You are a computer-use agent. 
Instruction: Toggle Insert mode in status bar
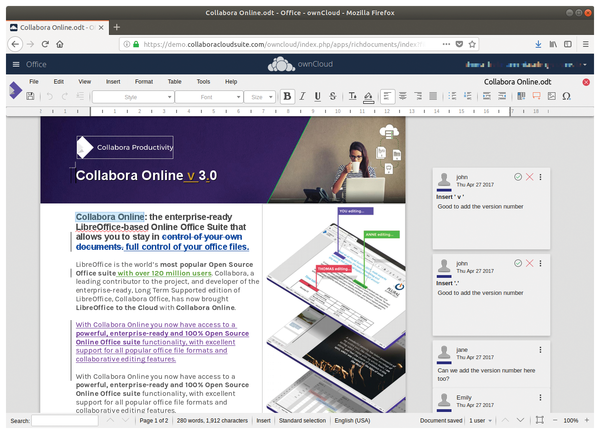pos(263,421)
